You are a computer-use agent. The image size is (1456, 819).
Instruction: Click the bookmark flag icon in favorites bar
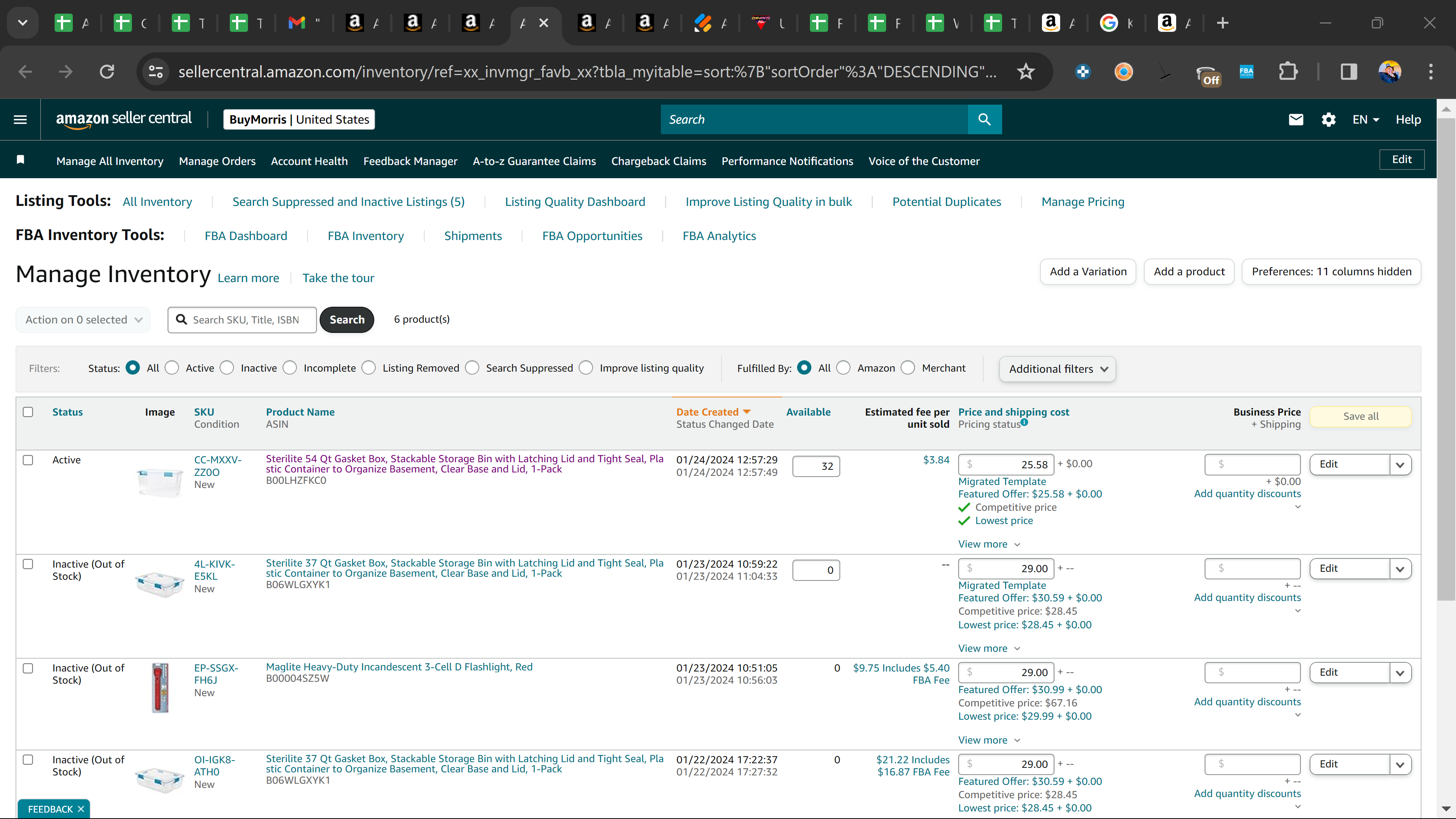(x=20, y=160)
